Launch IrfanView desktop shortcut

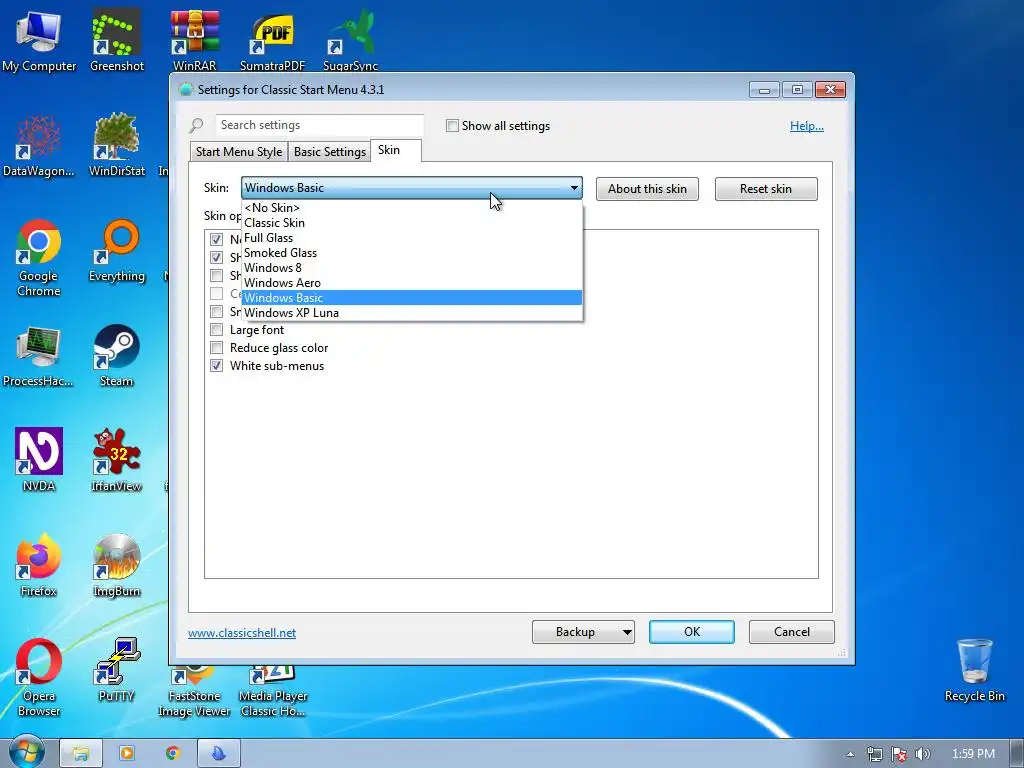116,460
